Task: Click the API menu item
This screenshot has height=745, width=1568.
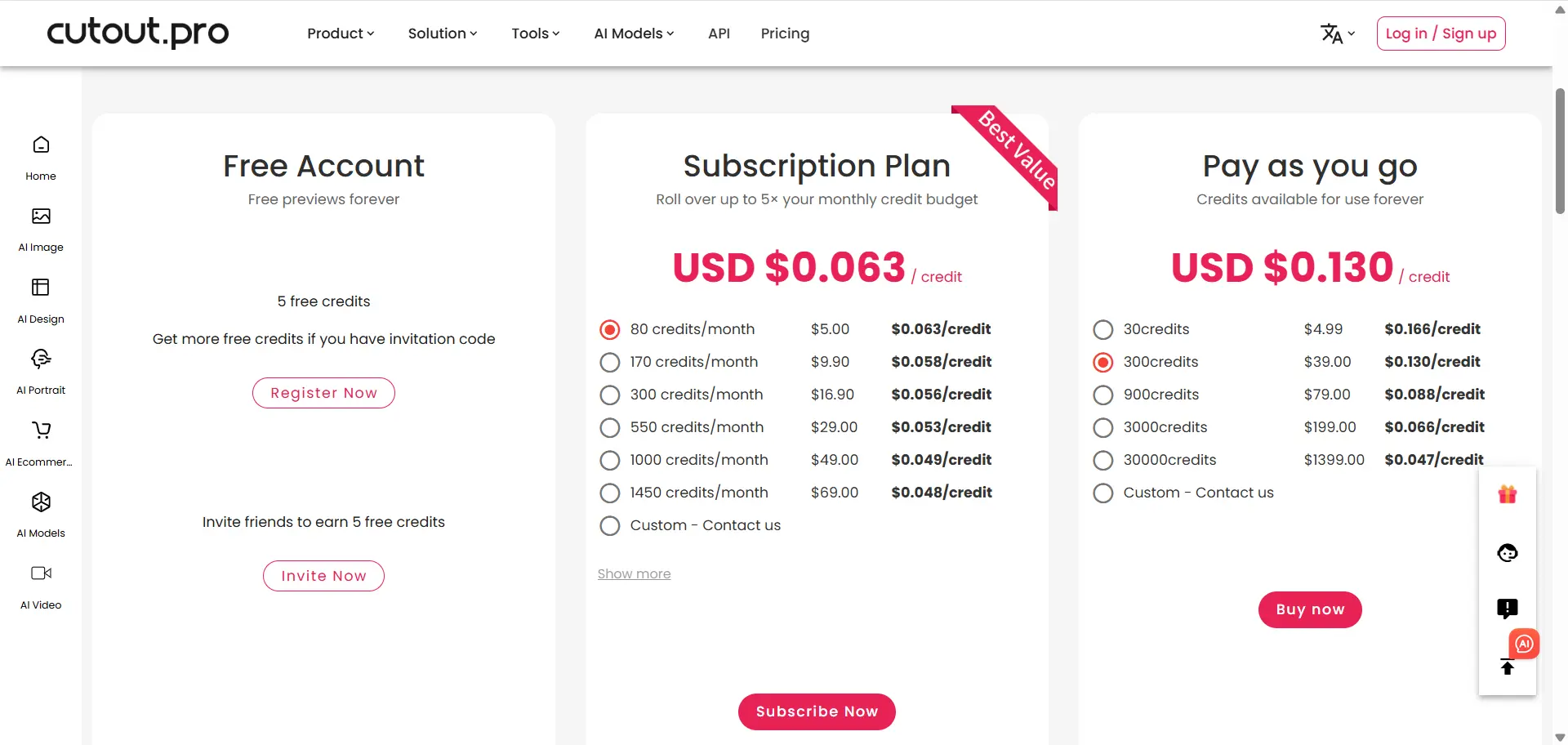Action: pos(719,33)
